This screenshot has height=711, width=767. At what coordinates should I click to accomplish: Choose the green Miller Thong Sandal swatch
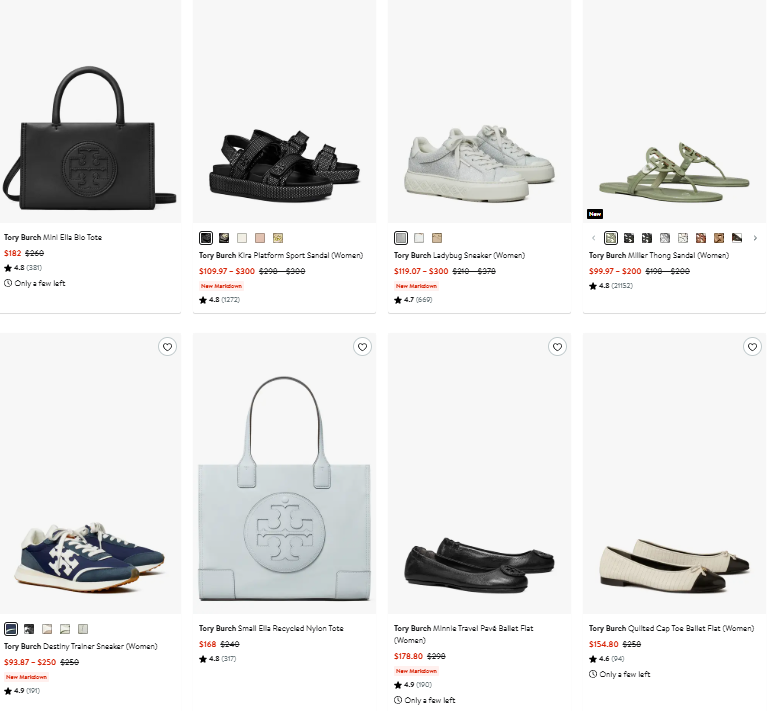[611, 238]
